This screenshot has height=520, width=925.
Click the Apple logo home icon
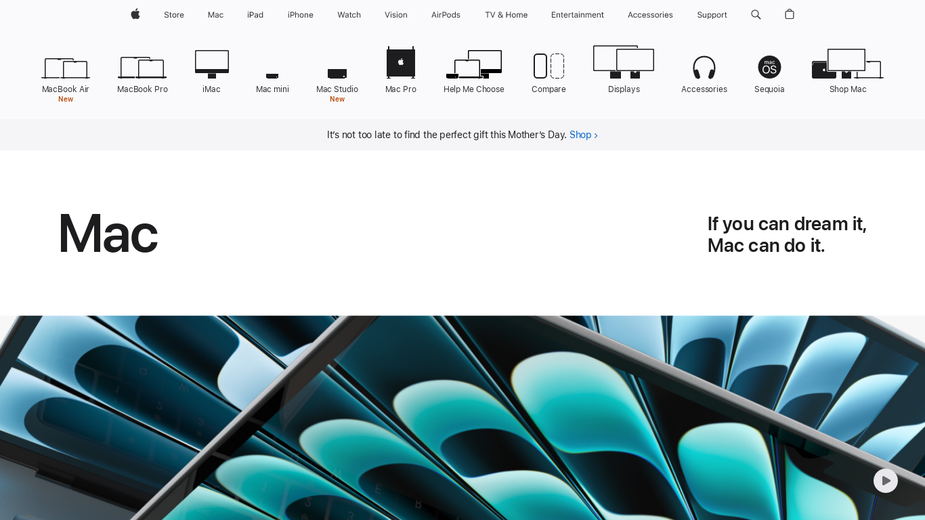pos(135,14)
